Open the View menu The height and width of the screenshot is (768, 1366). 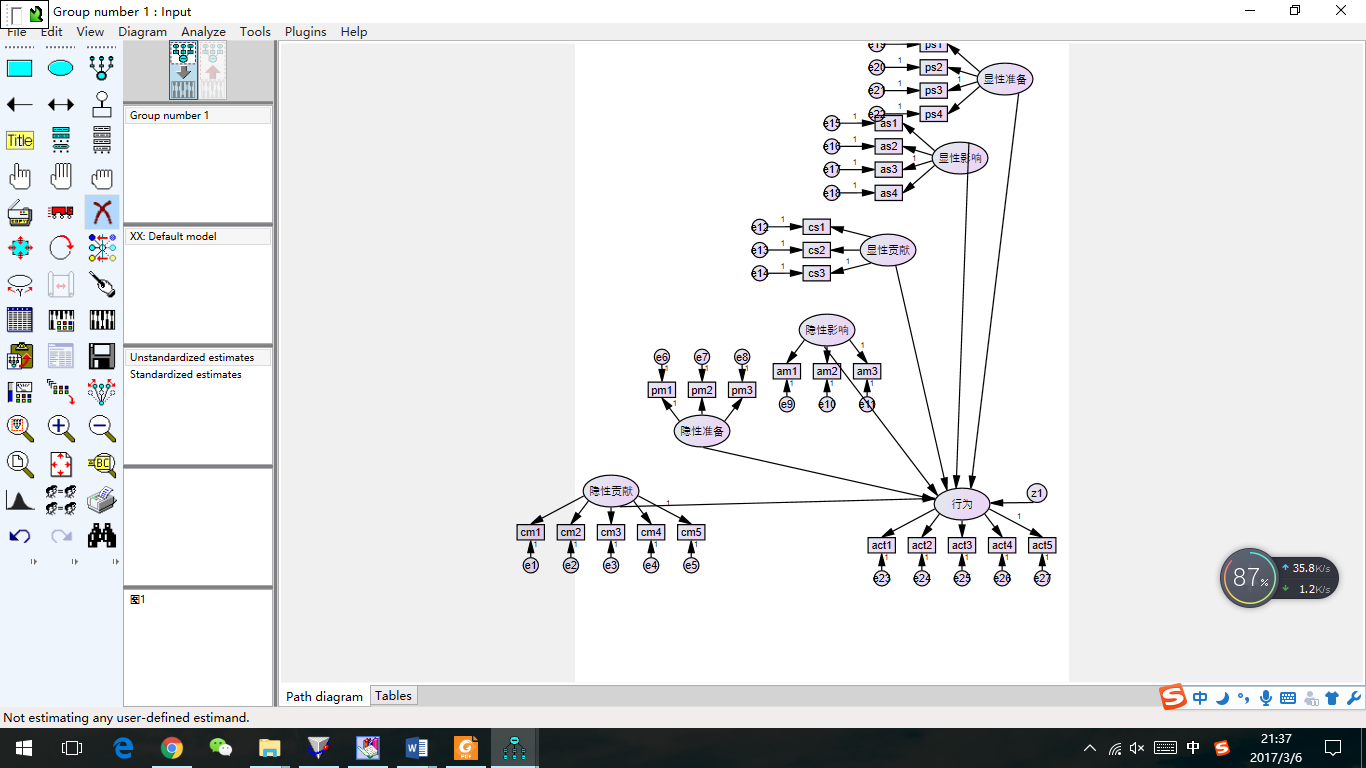click(x=90, y=32)
